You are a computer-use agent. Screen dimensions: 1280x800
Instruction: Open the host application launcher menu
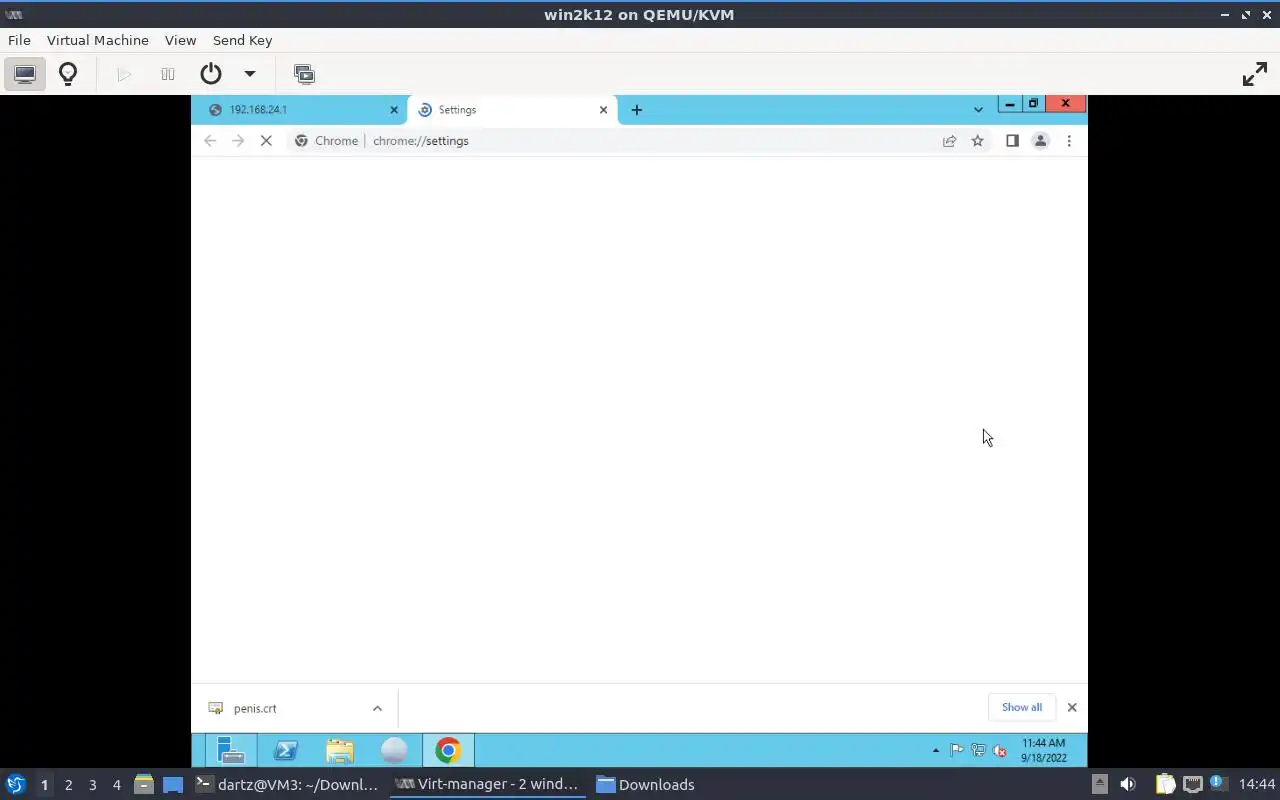pos(15,785)
